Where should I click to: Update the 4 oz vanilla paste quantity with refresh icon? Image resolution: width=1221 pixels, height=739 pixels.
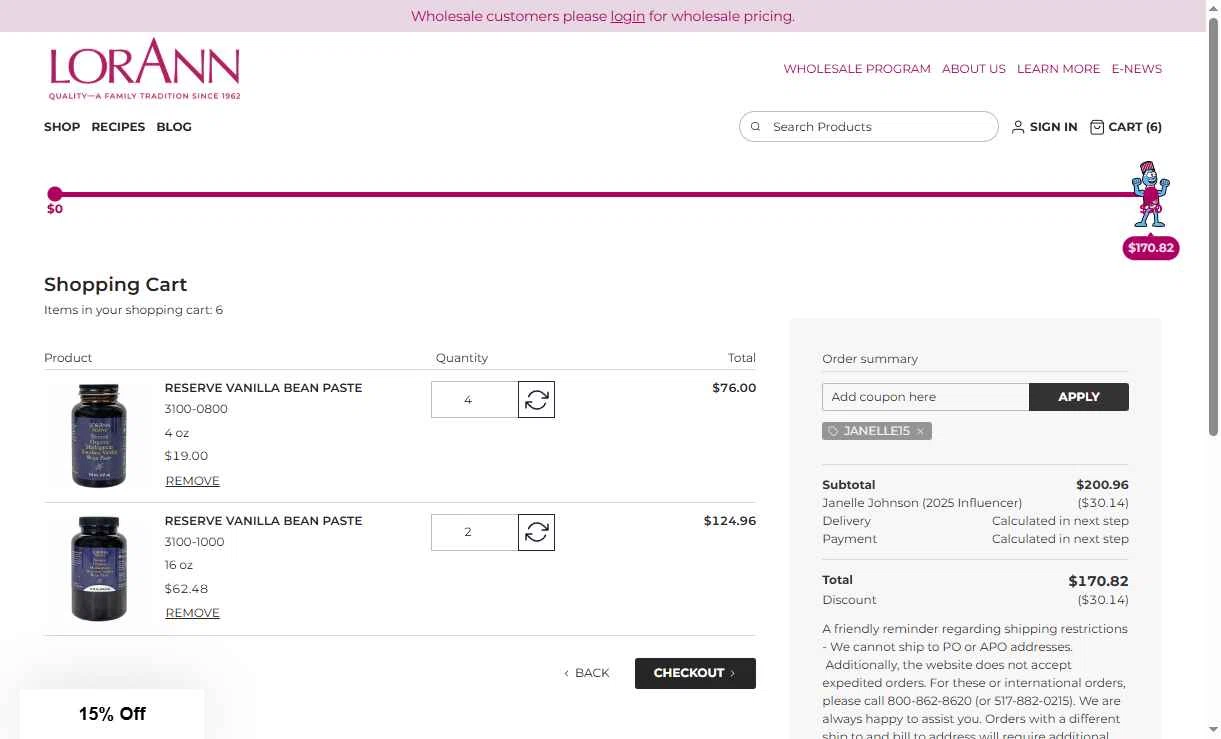[x=536, y=400]
